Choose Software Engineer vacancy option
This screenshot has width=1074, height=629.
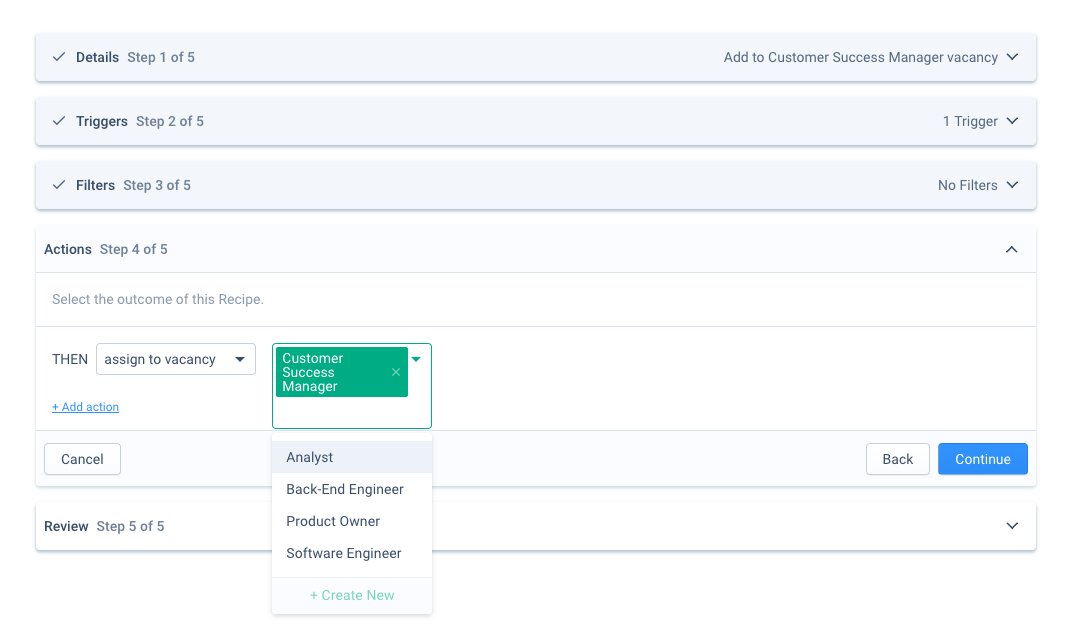[x=352, y=553]
